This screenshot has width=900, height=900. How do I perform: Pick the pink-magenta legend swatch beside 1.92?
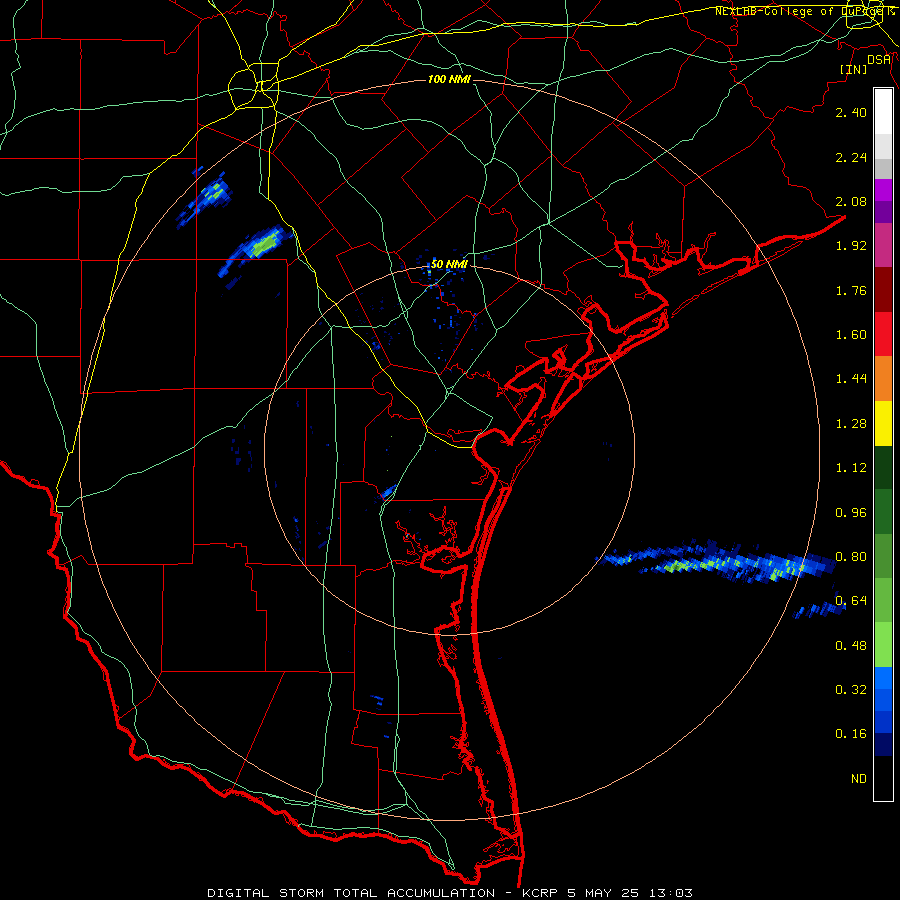click(883, 246)
